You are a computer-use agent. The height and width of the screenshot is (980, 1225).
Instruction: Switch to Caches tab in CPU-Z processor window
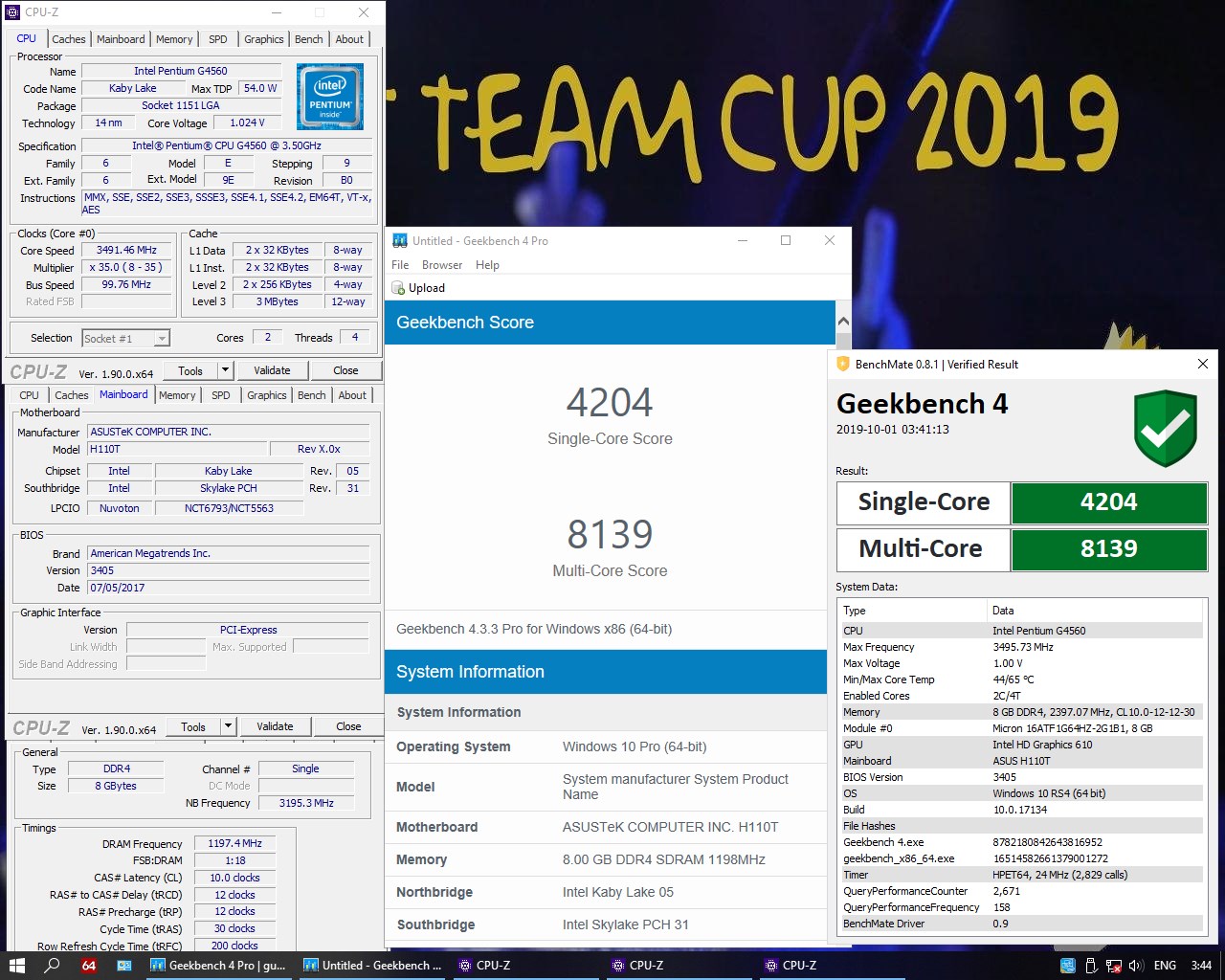(69, 39)
